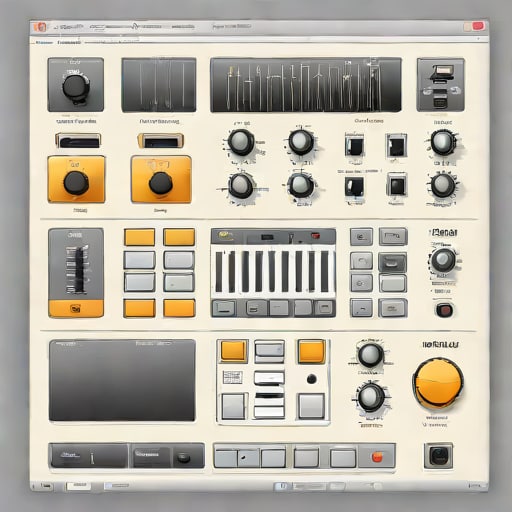512x512 pixels.
Task: Toggle the lower-left black square switch
Action: (x=354, y=187)
